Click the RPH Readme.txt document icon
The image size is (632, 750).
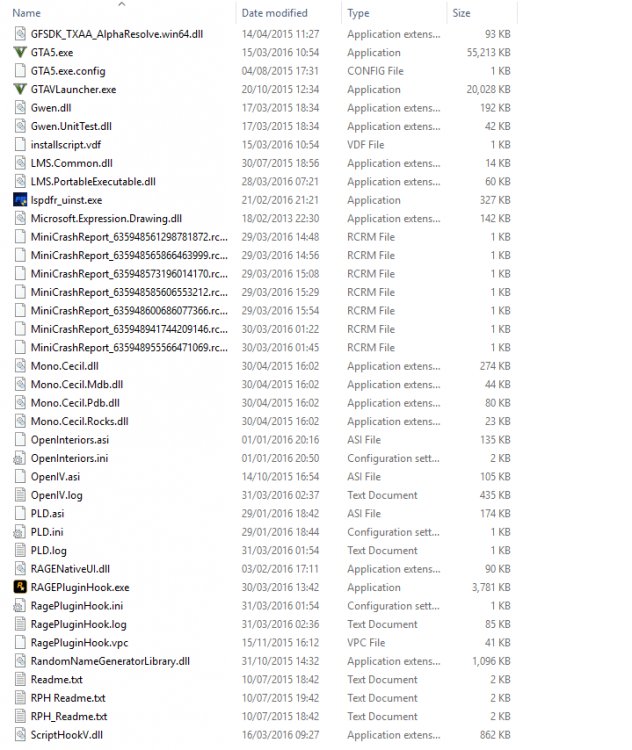click(20, 697)
